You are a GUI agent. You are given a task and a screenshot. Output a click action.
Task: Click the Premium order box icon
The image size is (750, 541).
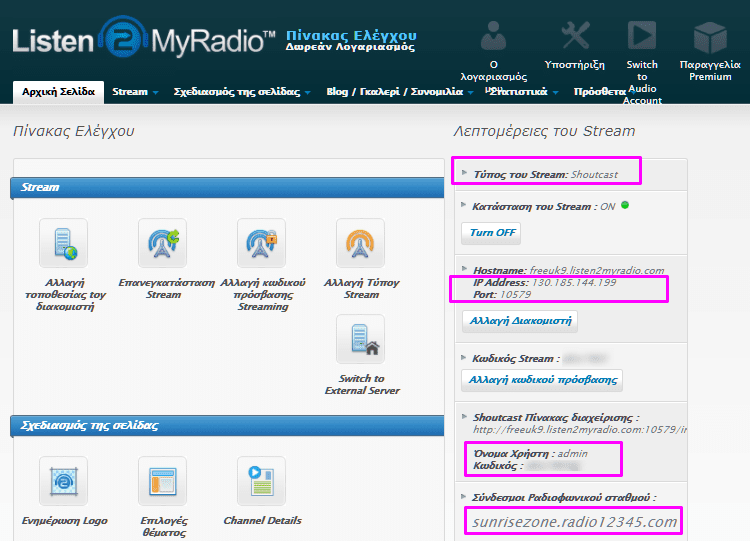pyautogui.click(x=710, y=37)
